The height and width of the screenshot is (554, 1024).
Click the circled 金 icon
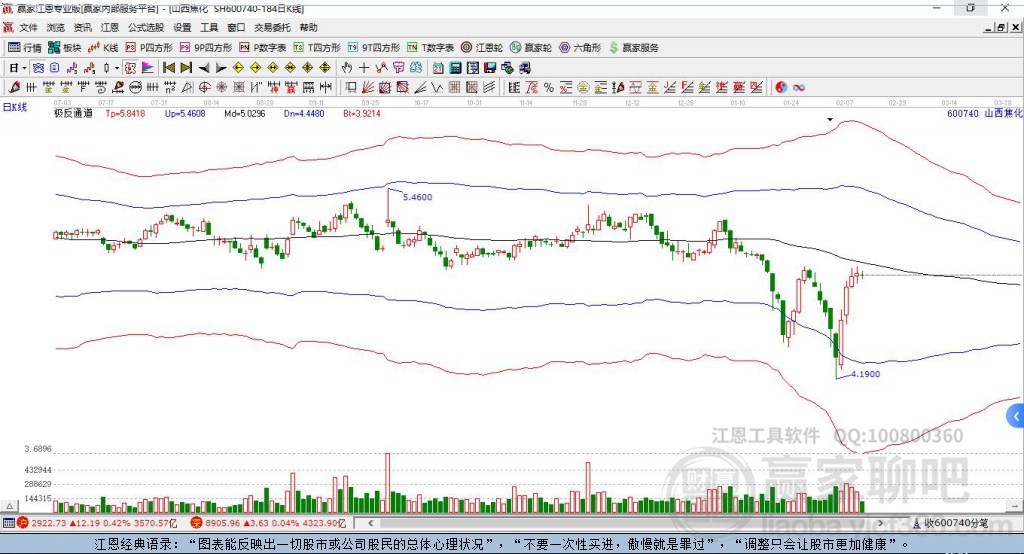(583, 87)
